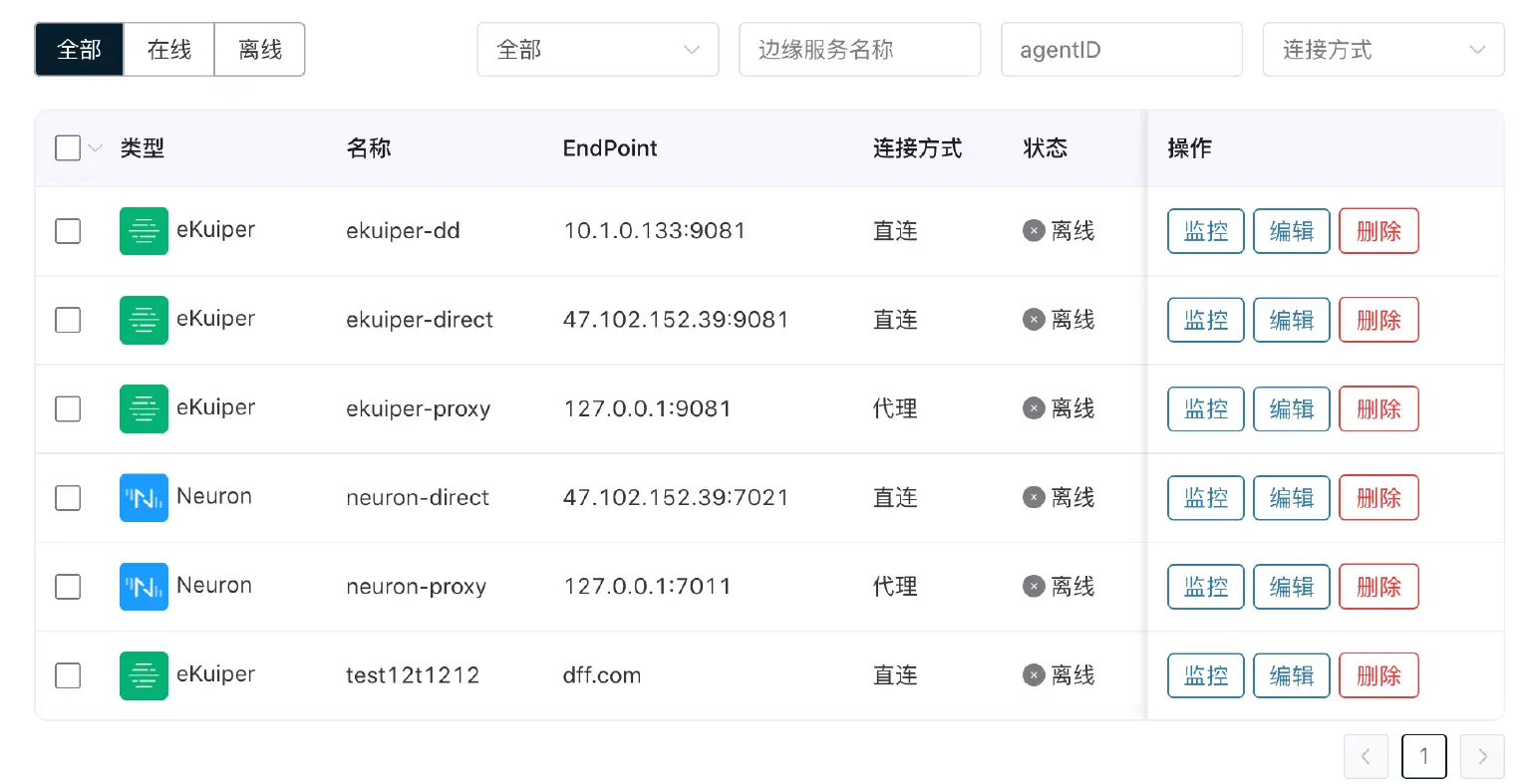Open the 全部 type filter dropdown
The image size is (1531, 784).
tap(597, 49)
